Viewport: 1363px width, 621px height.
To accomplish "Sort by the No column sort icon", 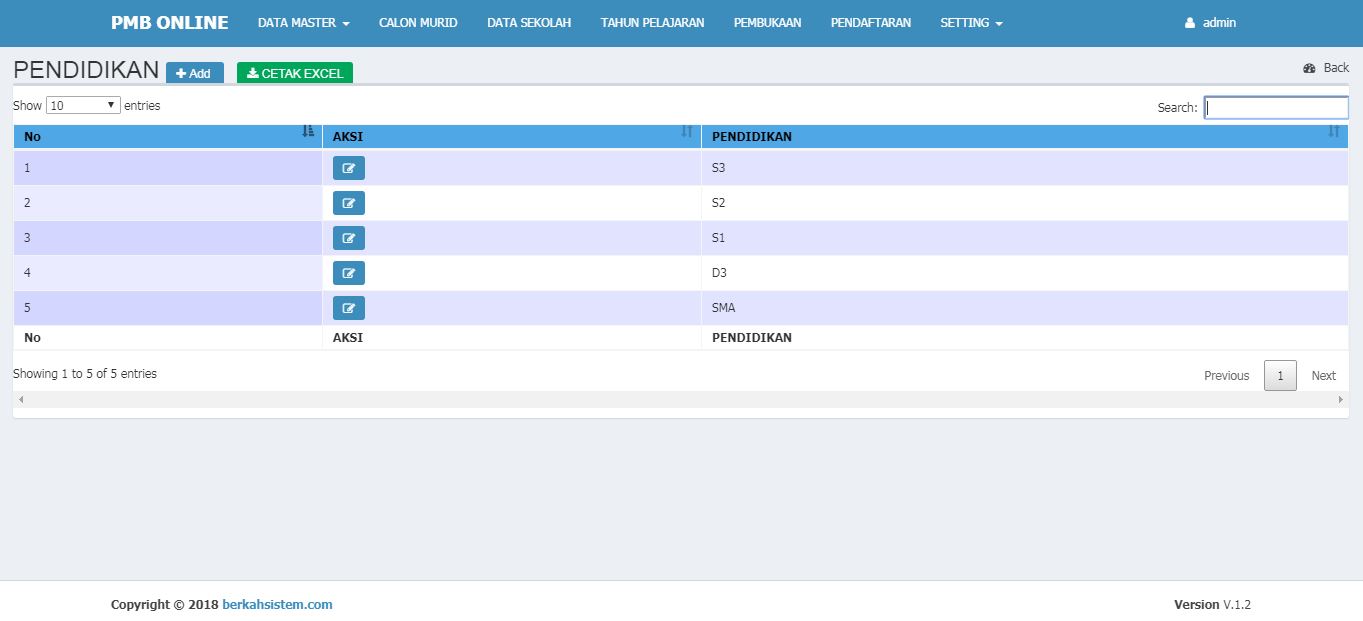I will (x=308, y=132).
